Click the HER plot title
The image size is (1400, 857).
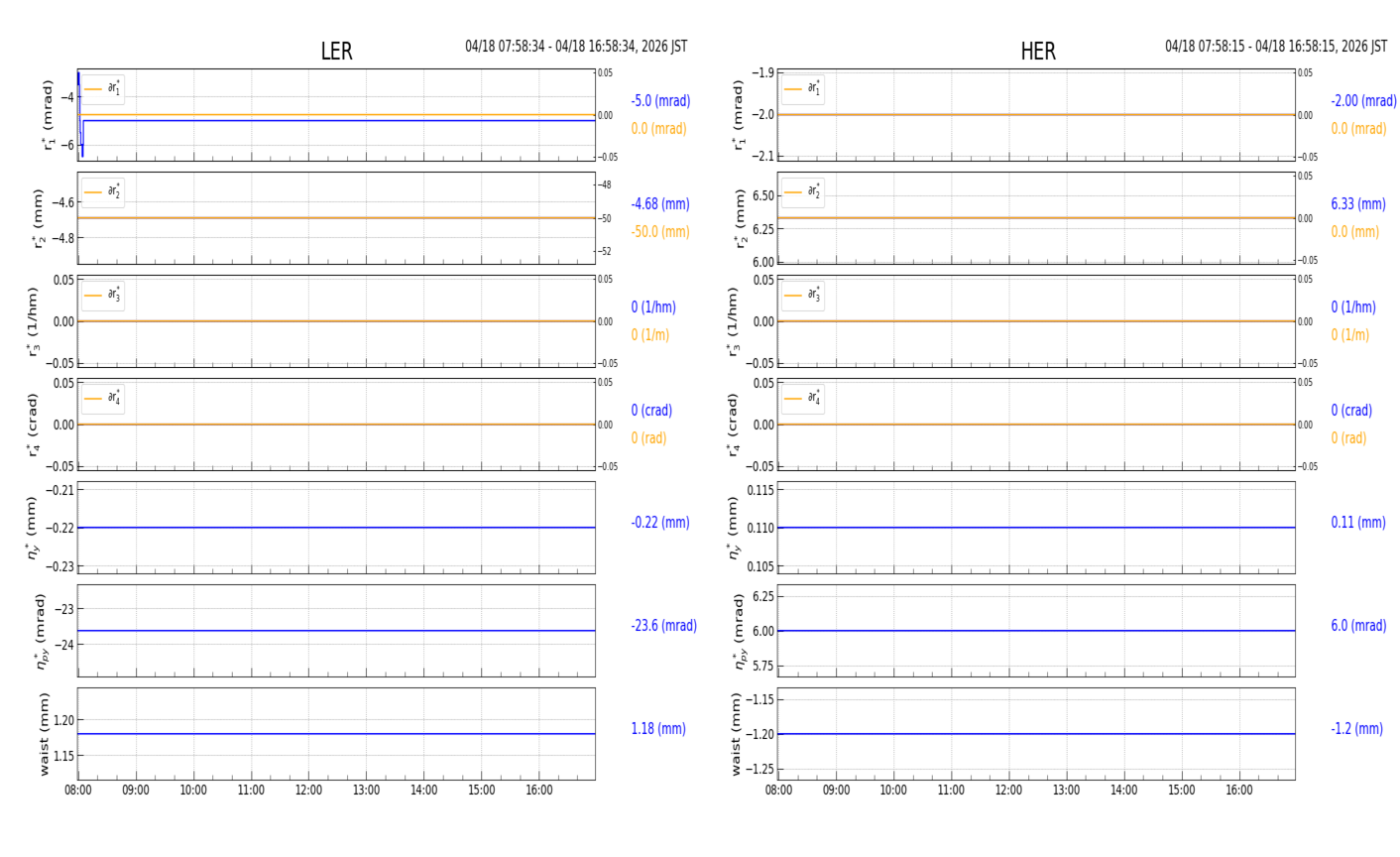pyautogui.click(x=1038, y=52)
